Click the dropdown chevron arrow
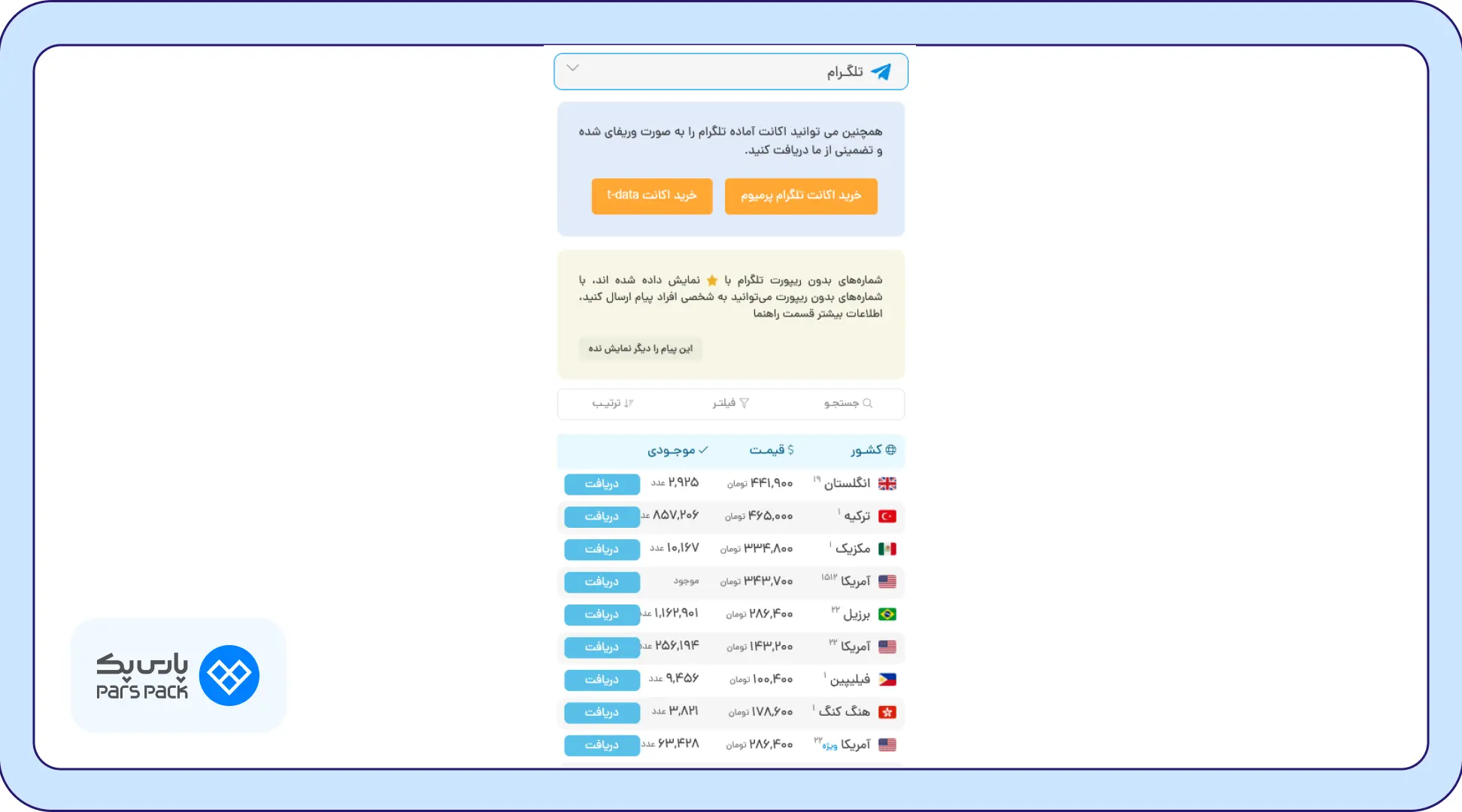This screenshot has width=1462, height=812. pos(573,68)
